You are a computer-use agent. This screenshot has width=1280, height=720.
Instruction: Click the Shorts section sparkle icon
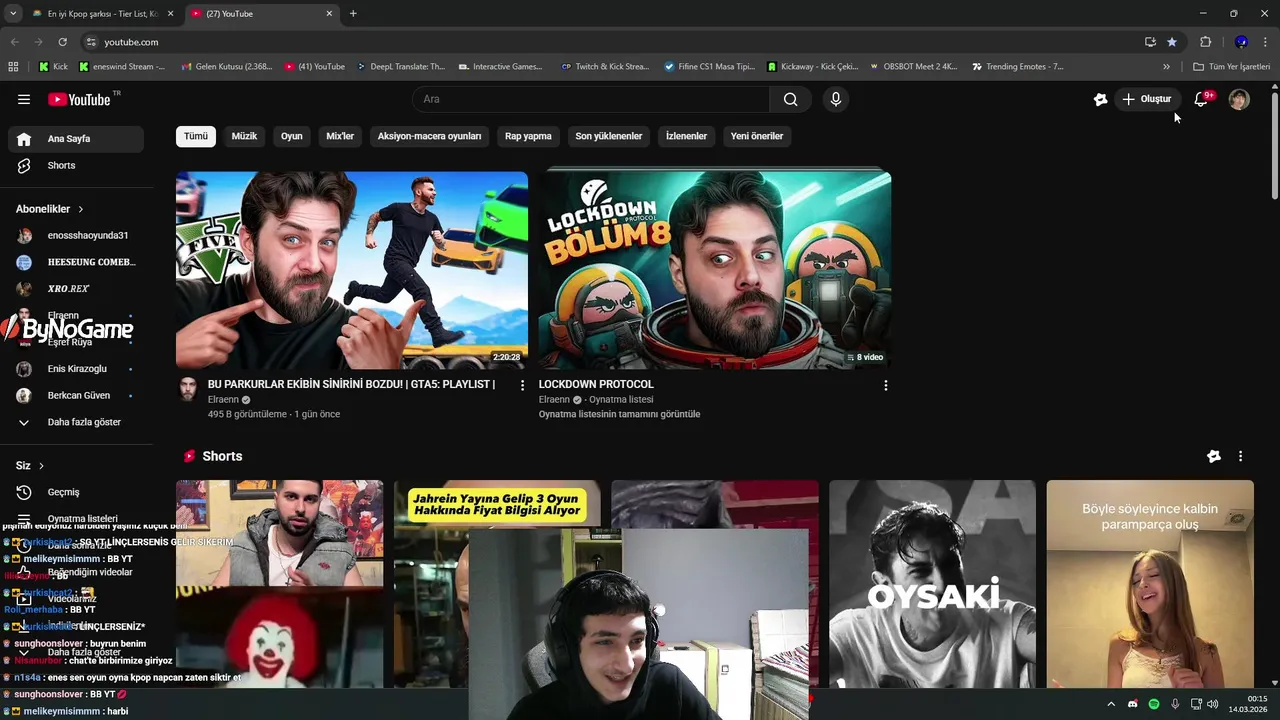(1214, 456)
